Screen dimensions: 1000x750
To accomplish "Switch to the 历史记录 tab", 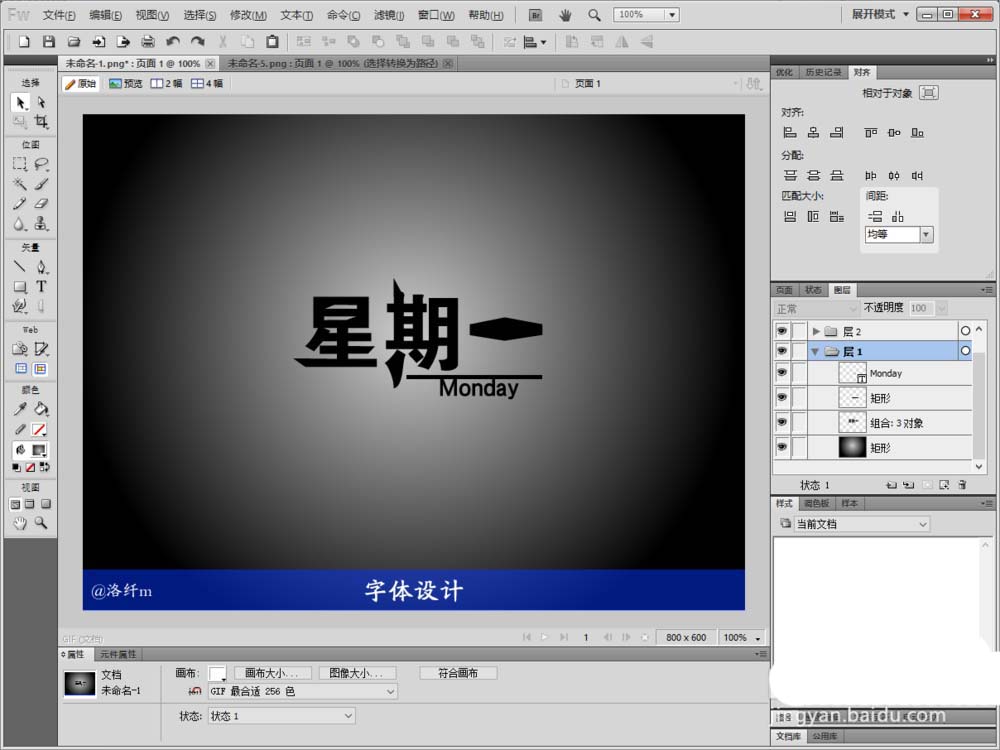I will (x=823, y=72).
